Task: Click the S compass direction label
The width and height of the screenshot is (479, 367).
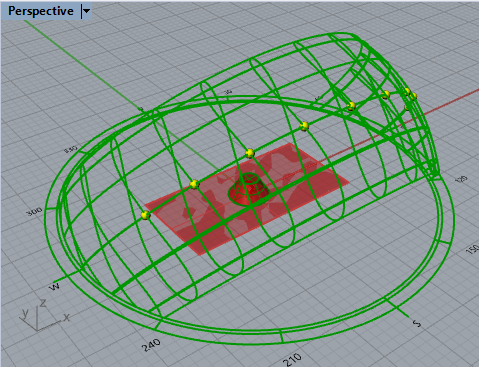Action: pos(417,323)
